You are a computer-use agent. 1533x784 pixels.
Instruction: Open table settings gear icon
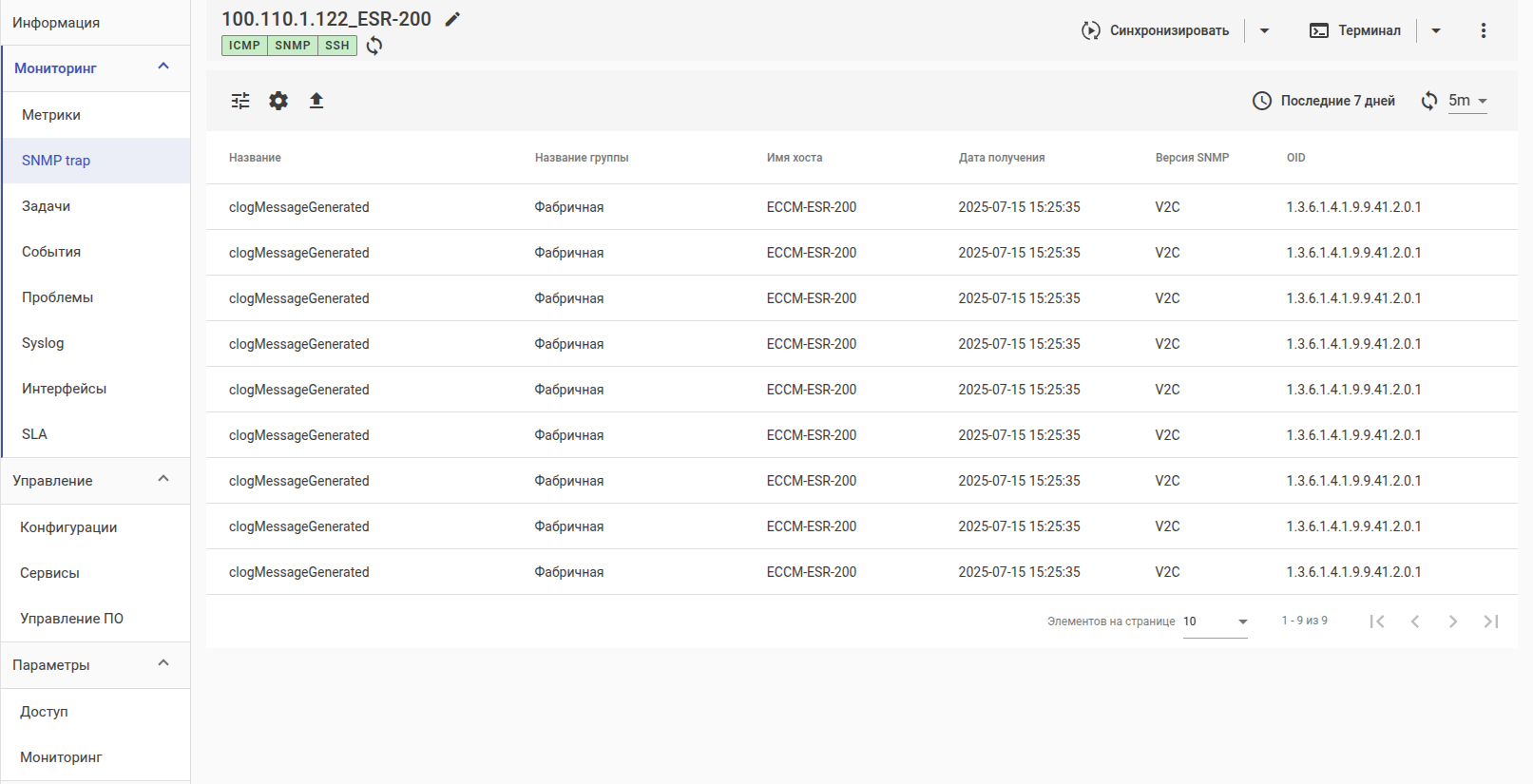click(278, 101)
